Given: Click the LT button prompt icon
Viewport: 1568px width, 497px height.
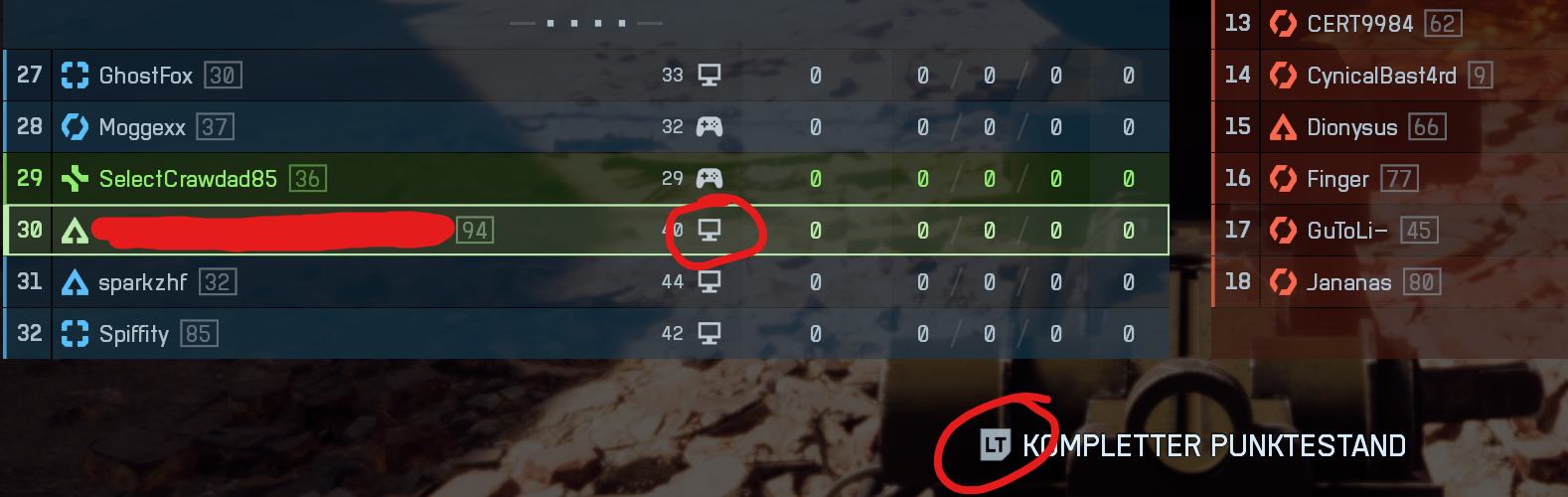Looking at the screenshot, I should point(995,445).
